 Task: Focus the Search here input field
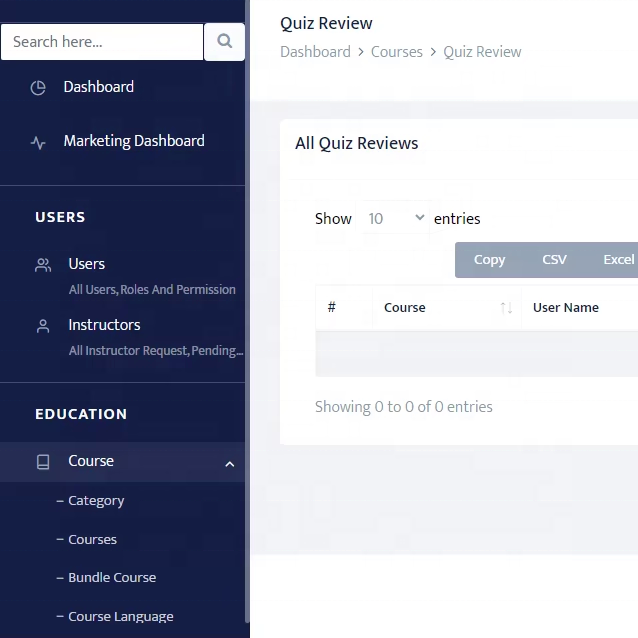[102, 42]
